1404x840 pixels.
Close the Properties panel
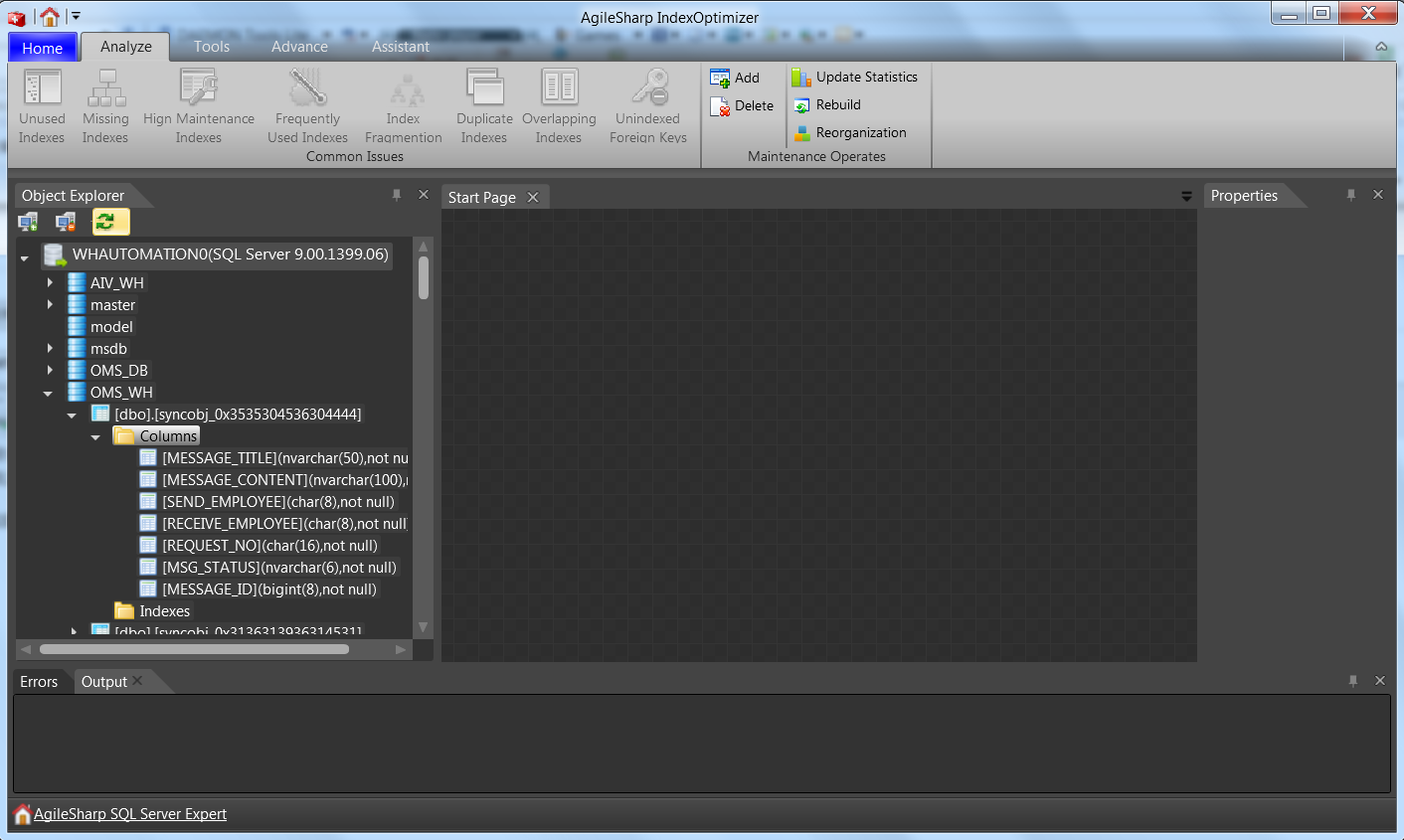point(1378,195)
